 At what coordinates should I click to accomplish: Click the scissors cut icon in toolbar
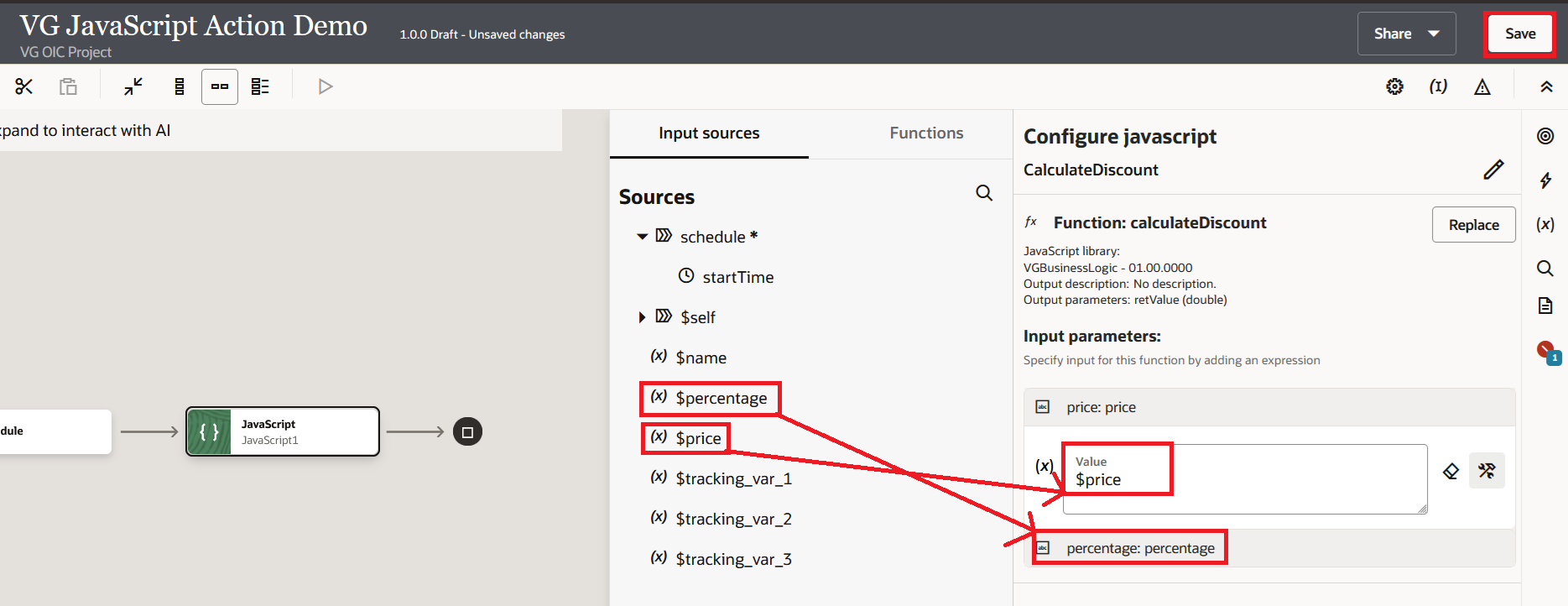[x=23, y=86]
